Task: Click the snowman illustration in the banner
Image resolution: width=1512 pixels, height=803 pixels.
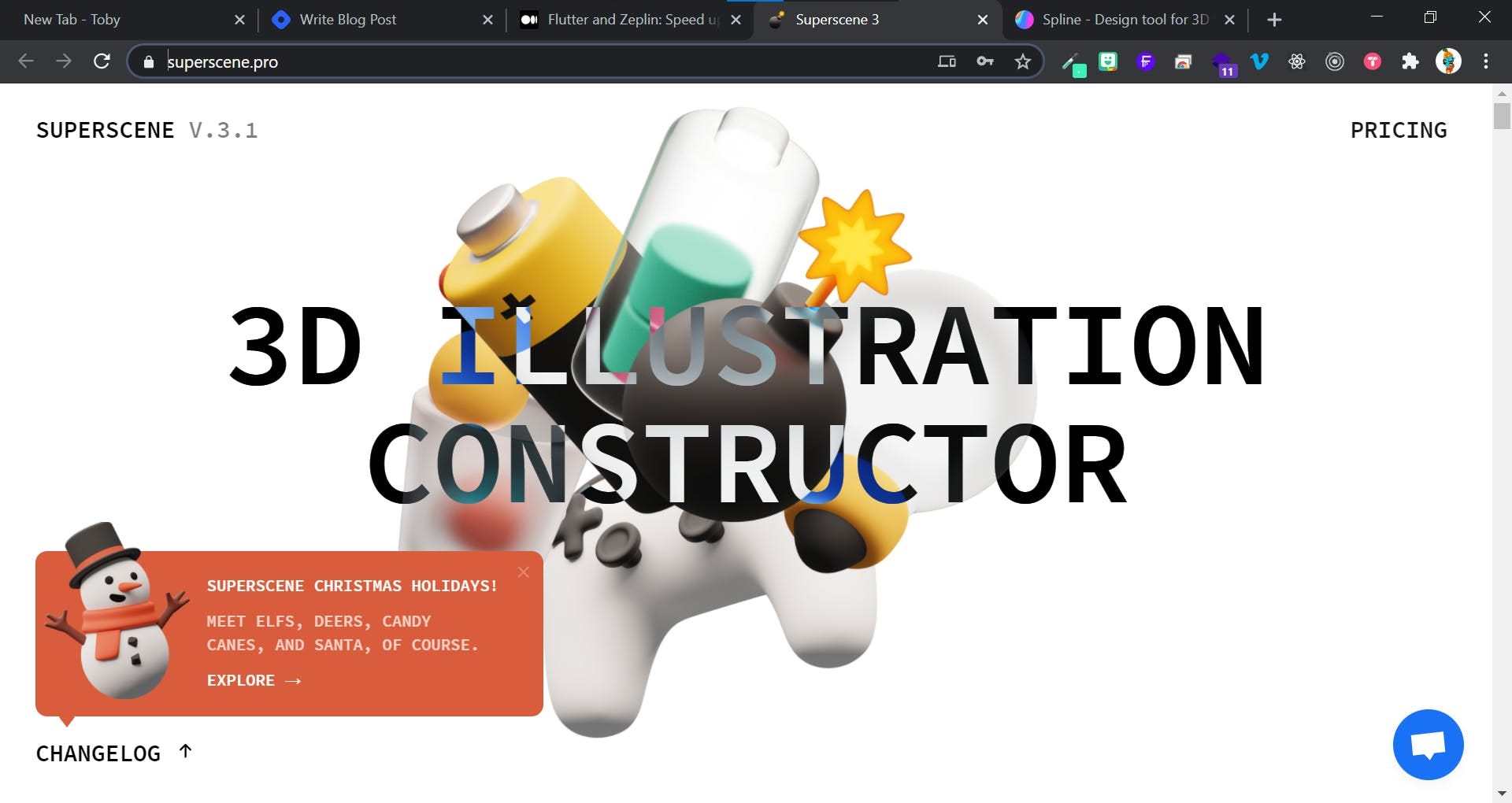Action: pos(117,611)
